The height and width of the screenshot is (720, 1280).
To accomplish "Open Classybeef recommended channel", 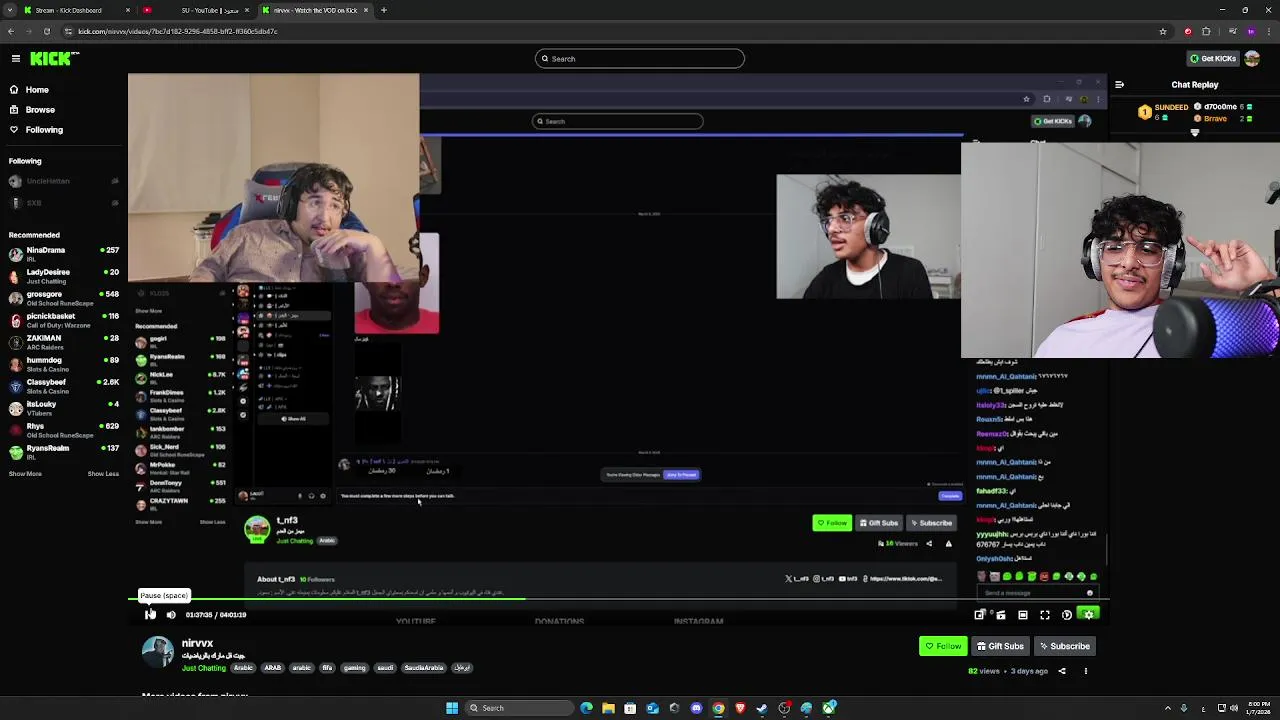I will 64,386.
